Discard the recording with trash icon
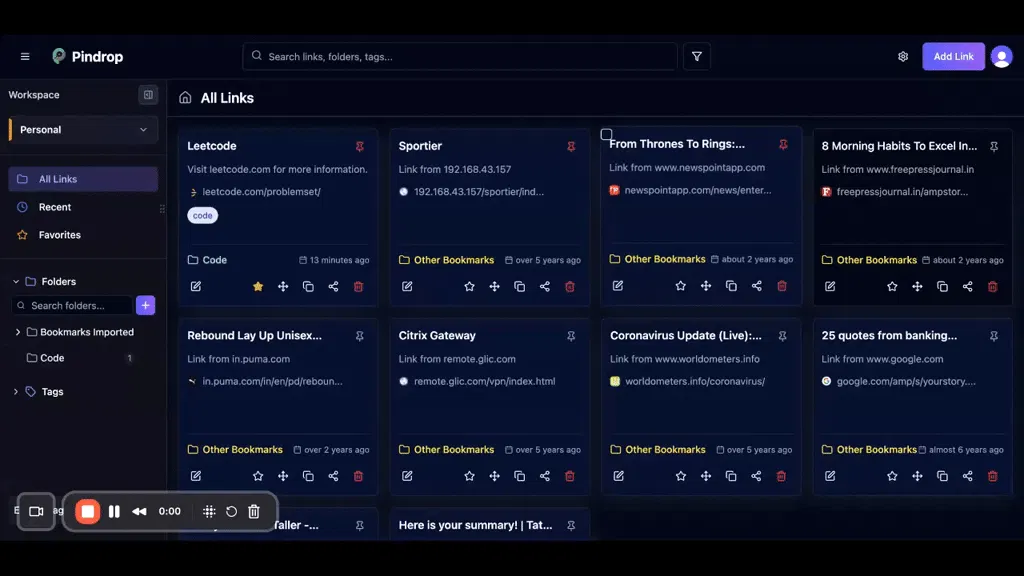 point(254,511)
